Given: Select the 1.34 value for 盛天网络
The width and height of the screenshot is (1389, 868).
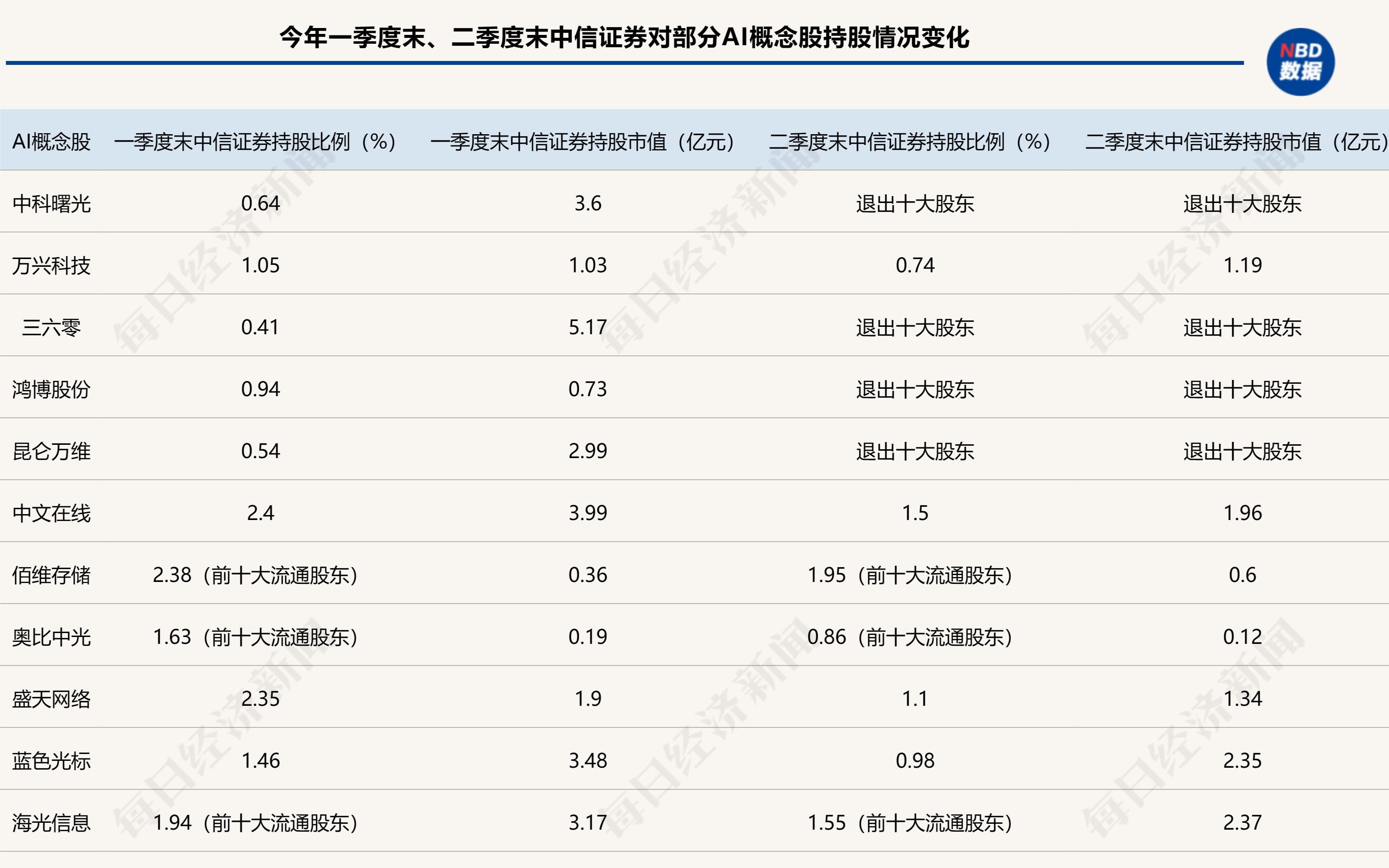Looking at the screenshot, I should [x=1242, y=699].
